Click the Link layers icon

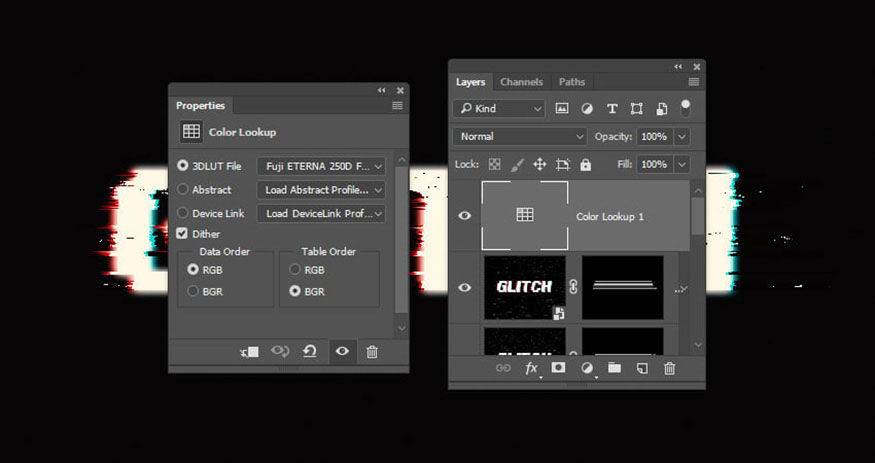coord(503,368)
